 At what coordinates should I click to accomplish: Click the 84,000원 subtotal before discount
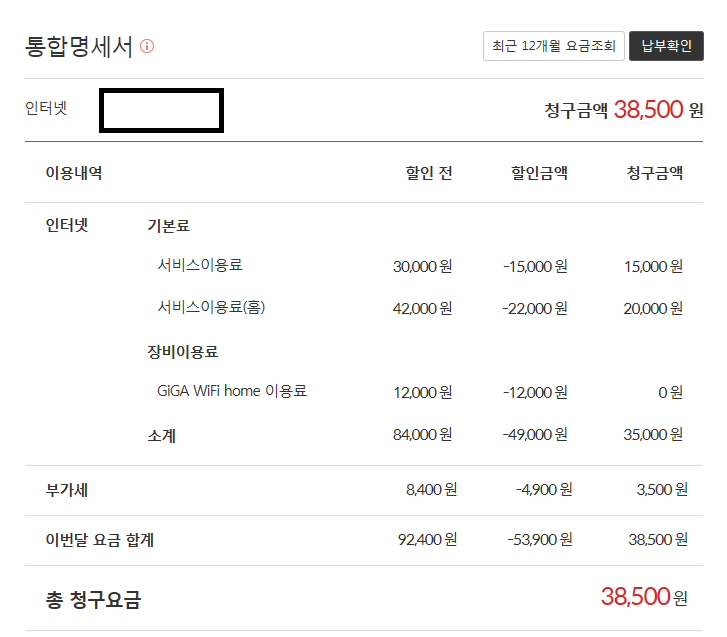pos(423,435)
